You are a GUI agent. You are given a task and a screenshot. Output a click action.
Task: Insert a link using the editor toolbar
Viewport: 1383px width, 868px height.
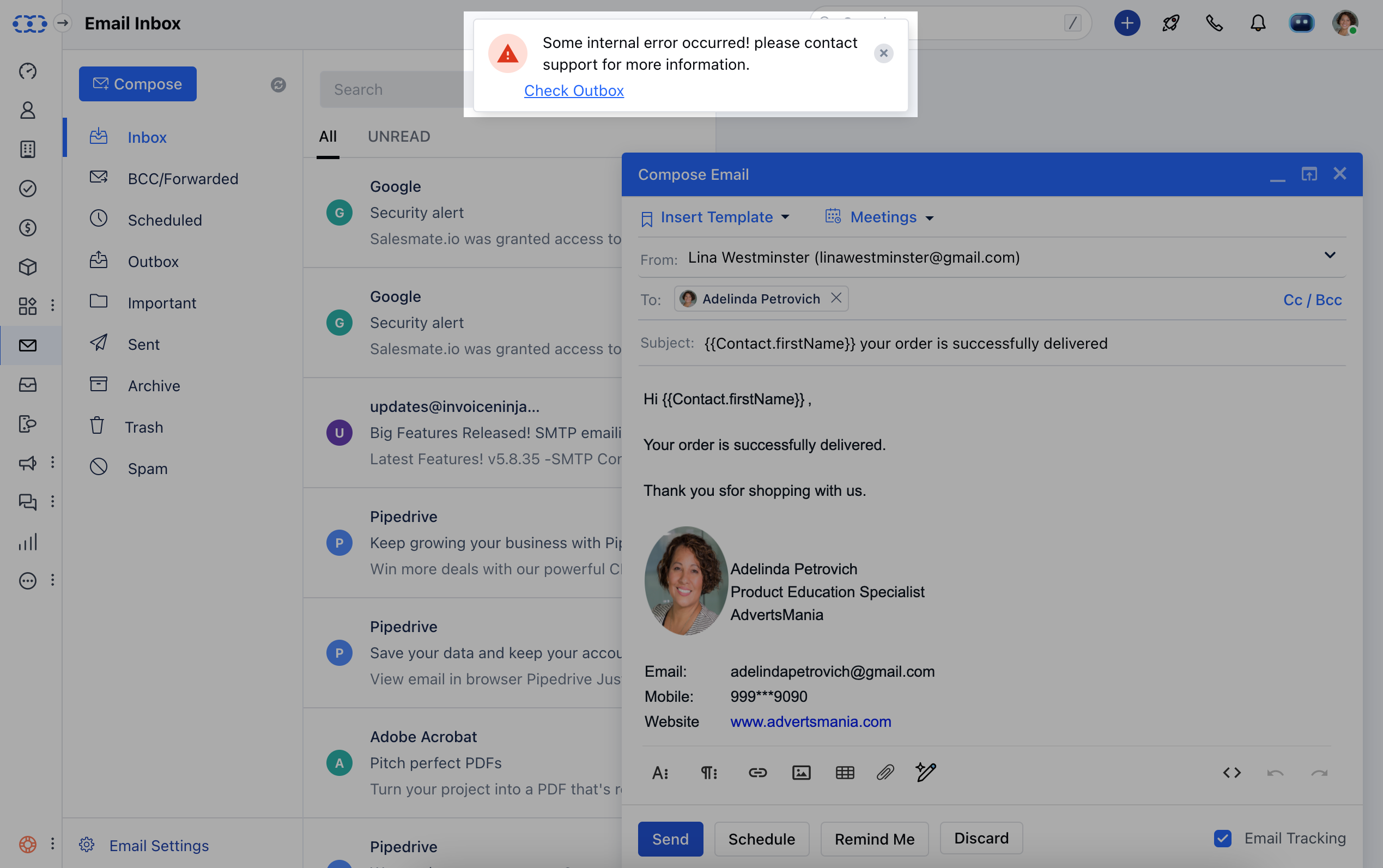point(757,773)
